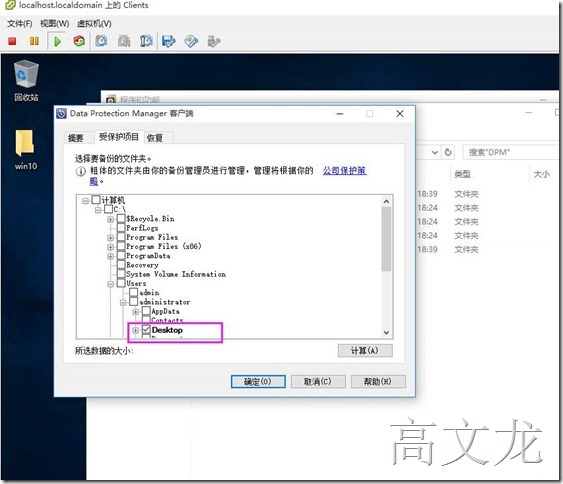Screen dimensions: 563x484
Task: Check the $Recycle.Bin folder checkbox
Action: coord(121,218)
